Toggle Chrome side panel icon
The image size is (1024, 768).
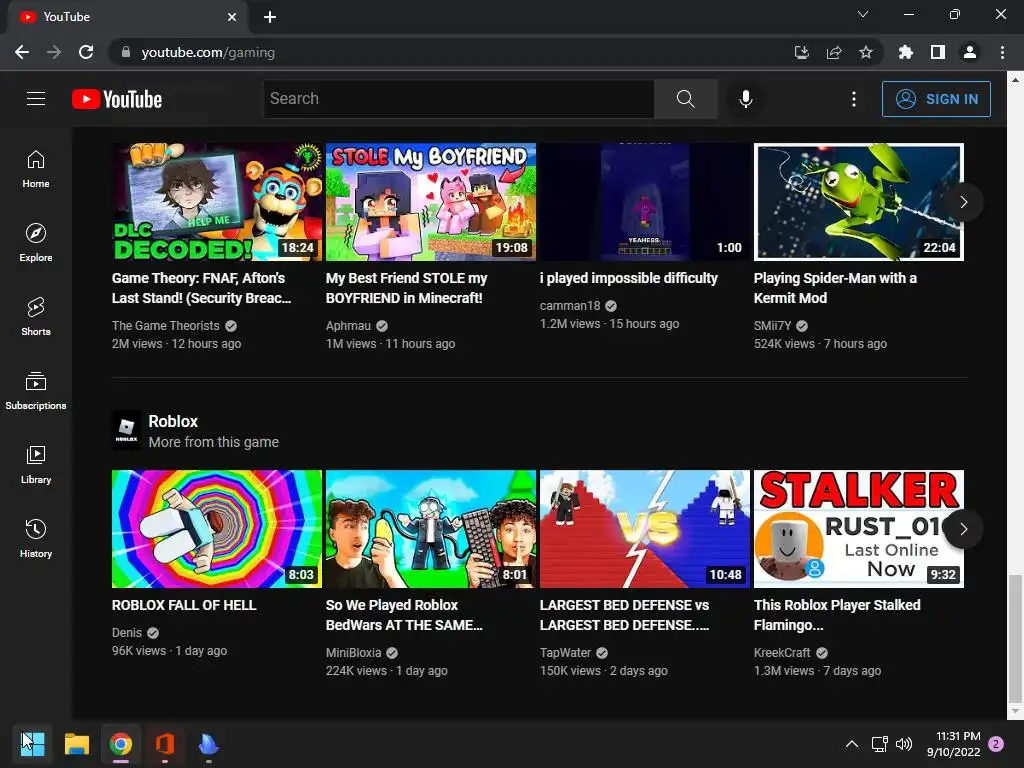click(x=938, y=52)
